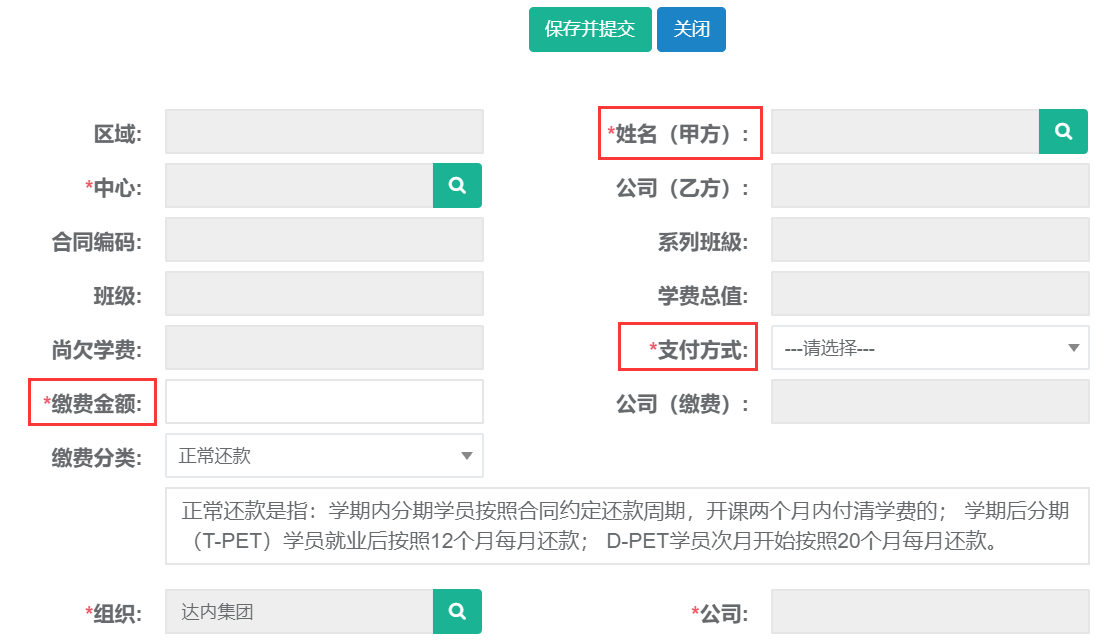Click the search icon next to 中心 field

coord(457,186)
